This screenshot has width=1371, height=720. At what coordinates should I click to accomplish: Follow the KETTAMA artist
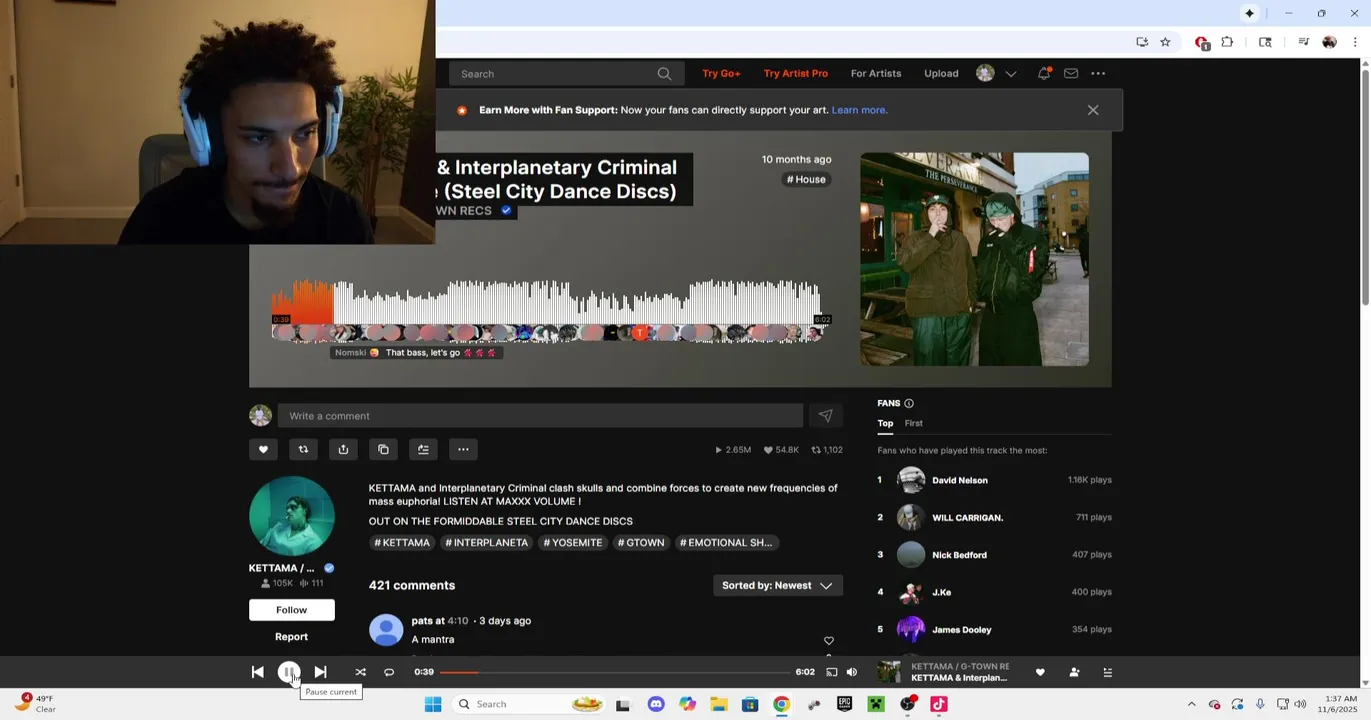(291, 610)
